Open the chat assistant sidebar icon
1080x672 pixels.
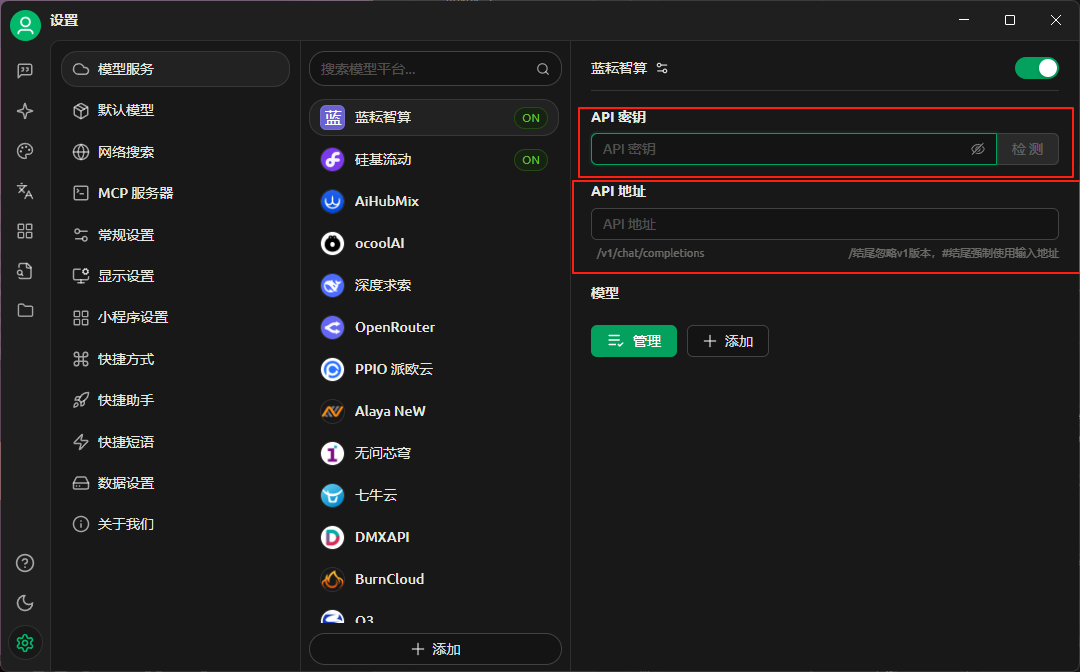[25, 71]
